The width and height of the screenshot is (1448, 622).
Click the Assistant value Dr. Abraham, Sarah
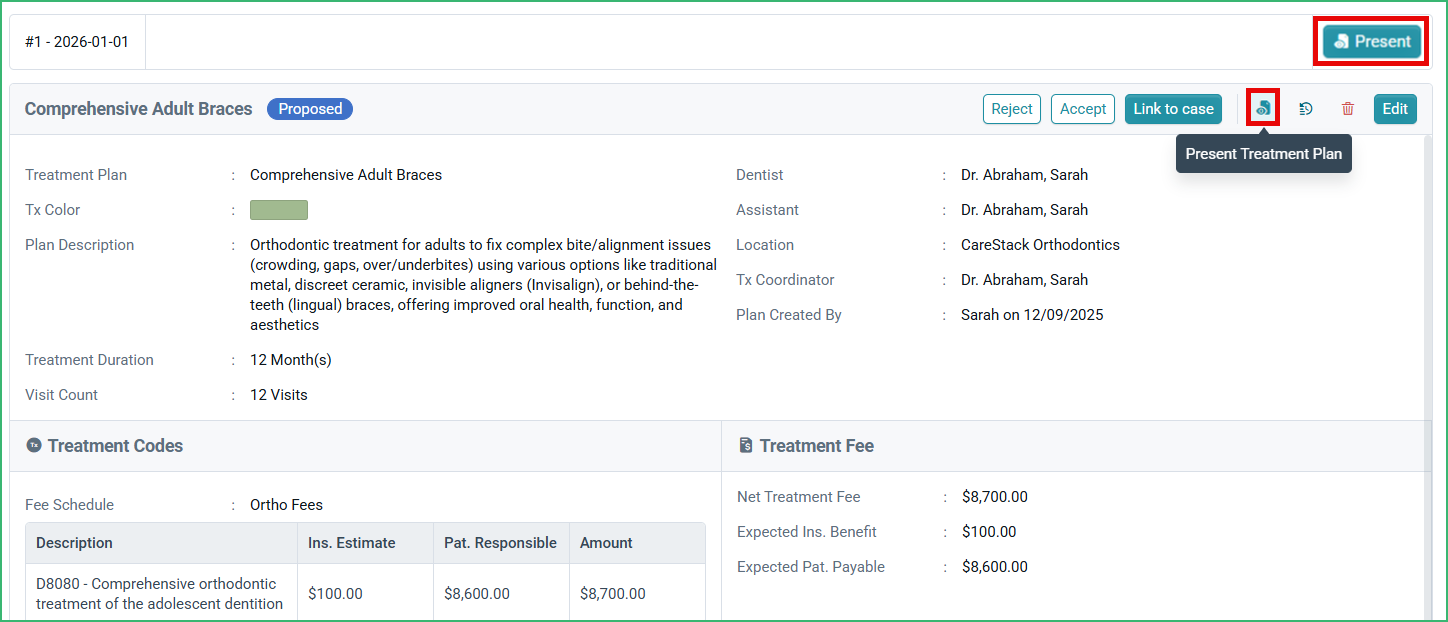(1024, 210)
